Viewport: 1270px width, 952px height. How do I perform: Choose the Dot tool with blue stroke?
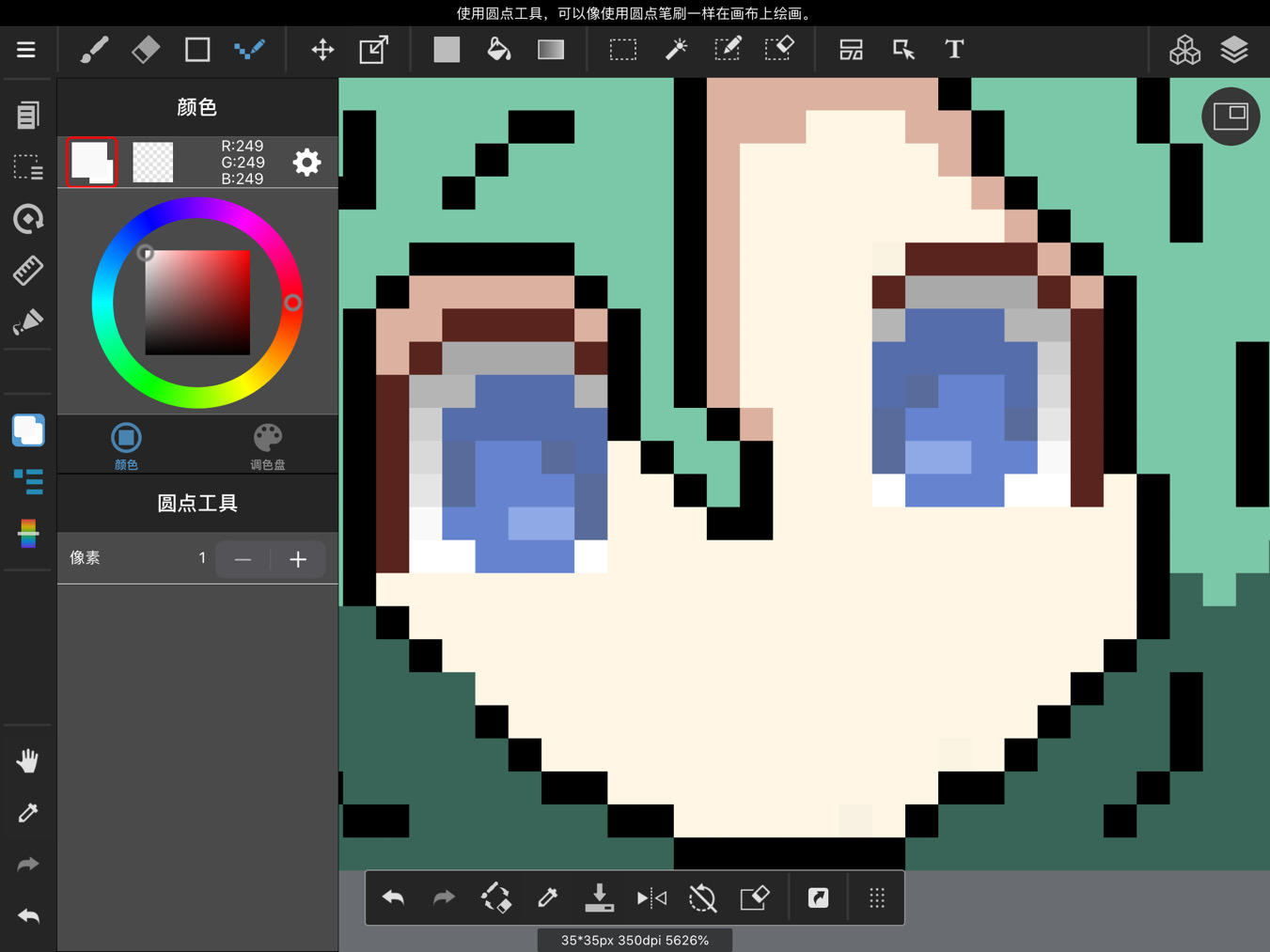point(249,49)
